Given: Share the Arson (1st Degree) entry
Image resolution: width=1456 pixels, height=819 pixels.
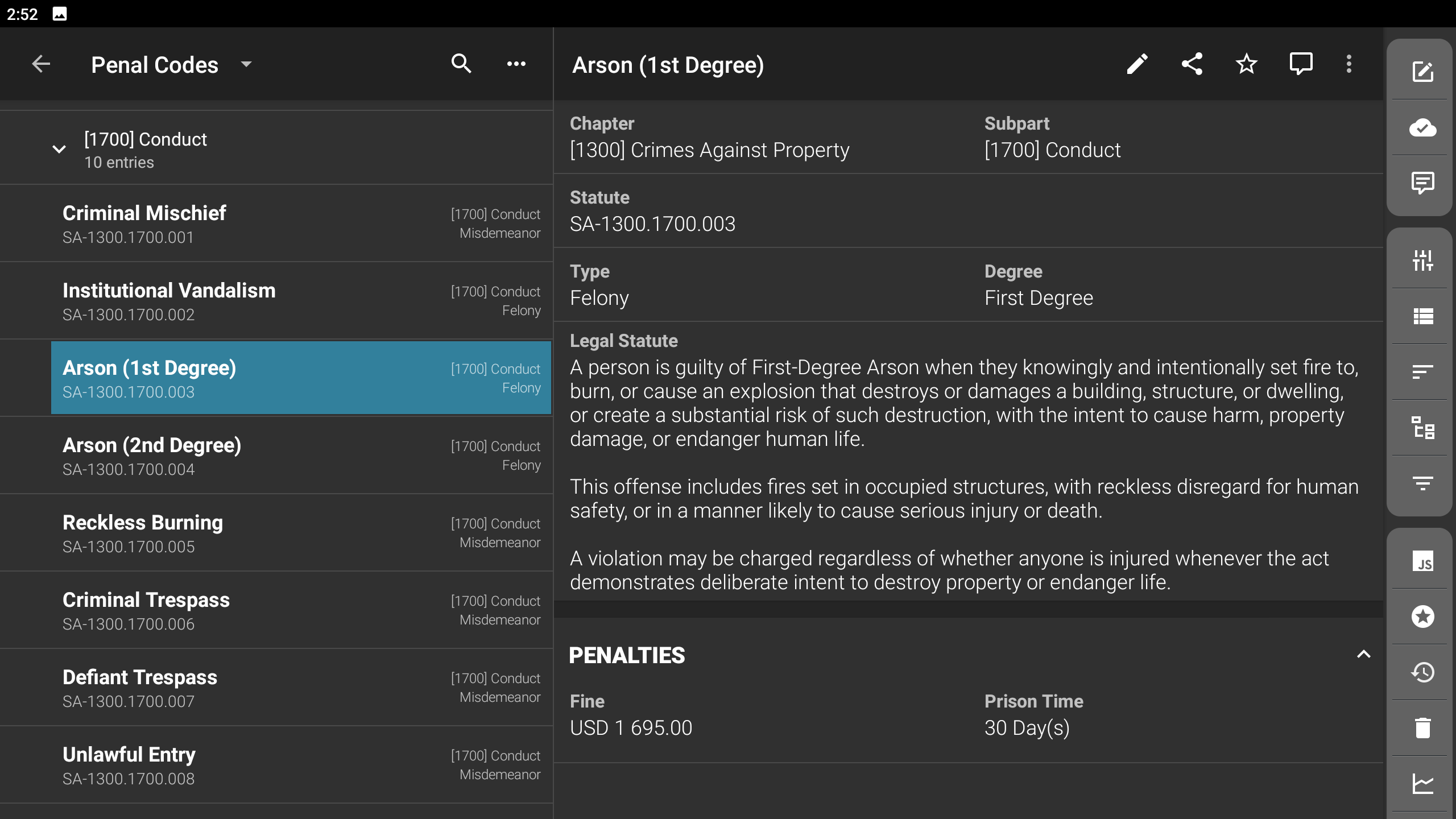Looking at the screenshot, I should tap(1192, 64).
